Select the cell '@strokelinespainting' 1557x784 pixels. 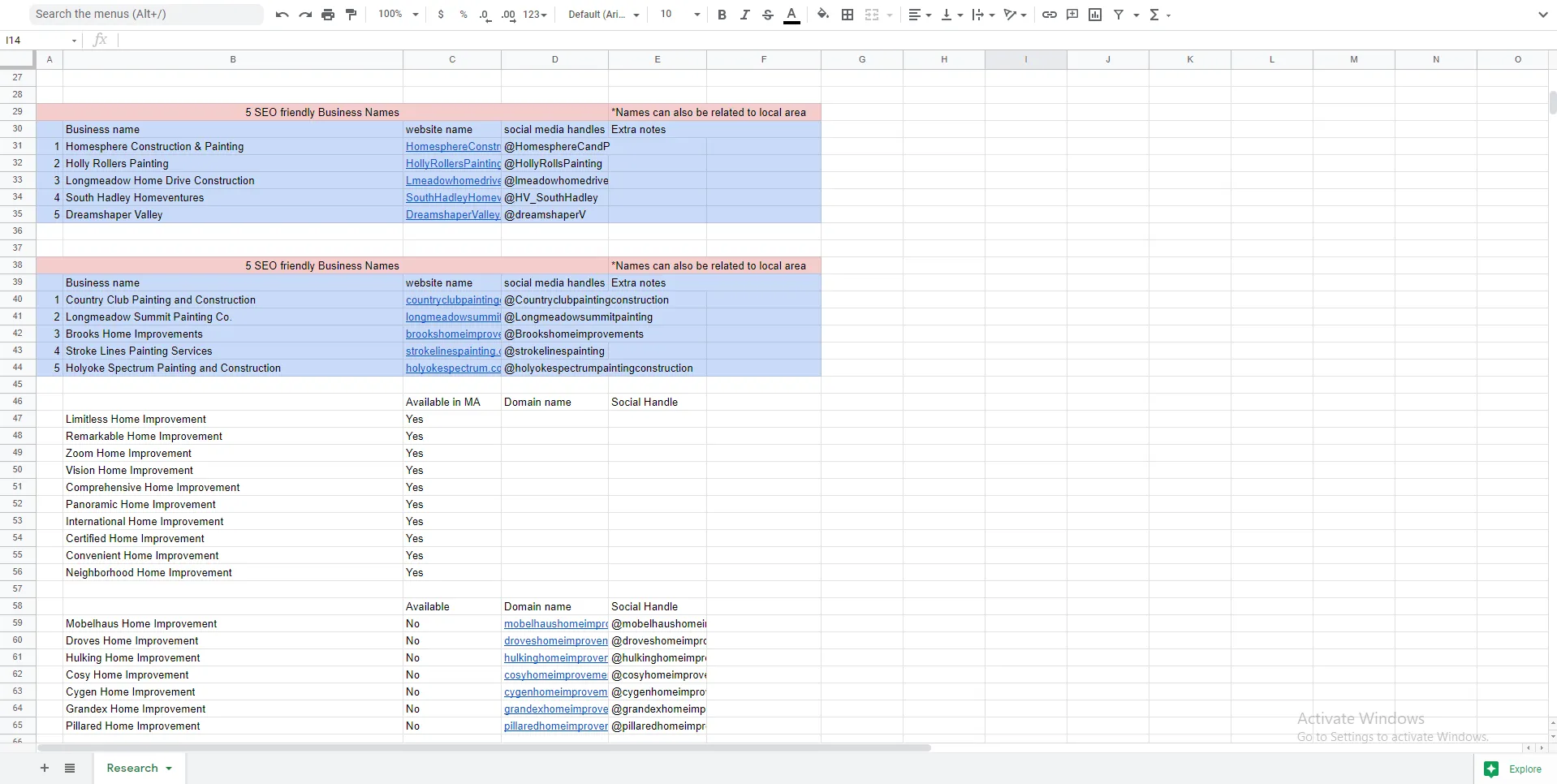[554, 351]
